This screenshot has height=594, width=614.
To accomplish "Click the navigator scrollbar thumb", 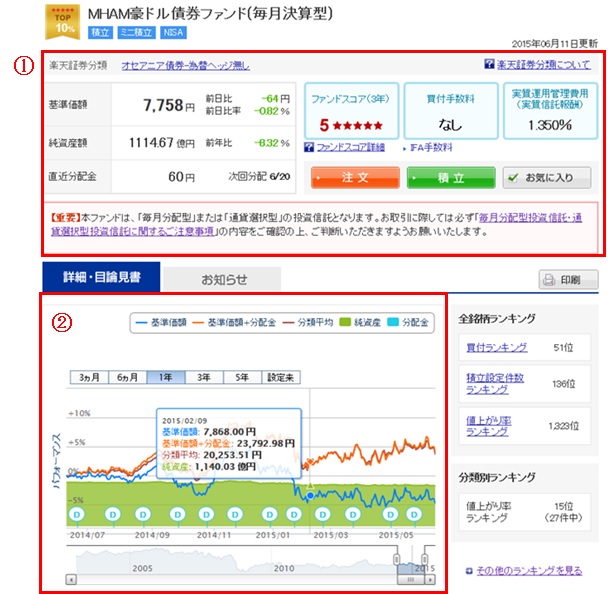I will point(411,579).
